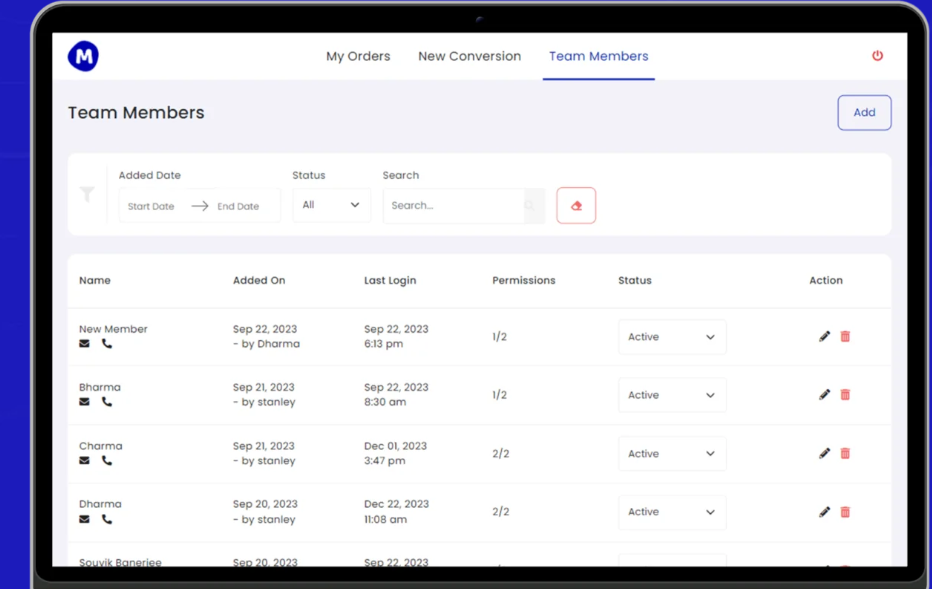Image resolution: width=932 pixels, height=589 pixels.
Task: Open the Status filter dropdown showing All
Action: [331, 205]
